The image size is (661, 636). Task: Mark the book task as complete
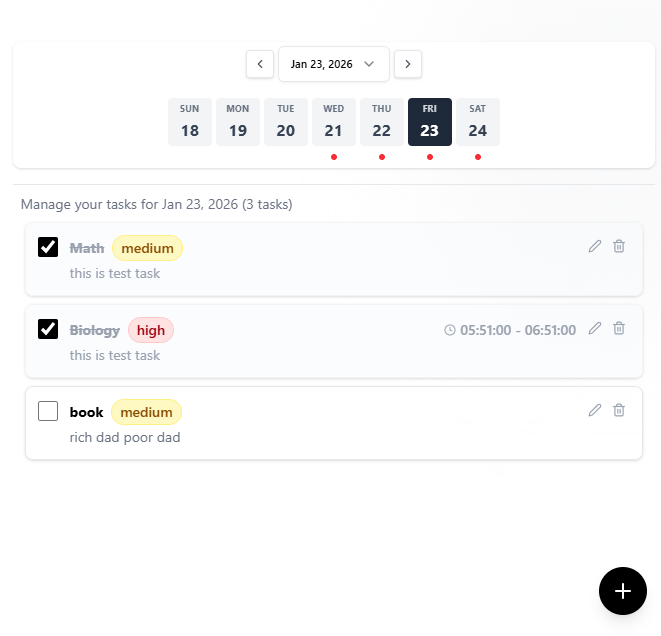pyautogui.click(x=48, y=411)
